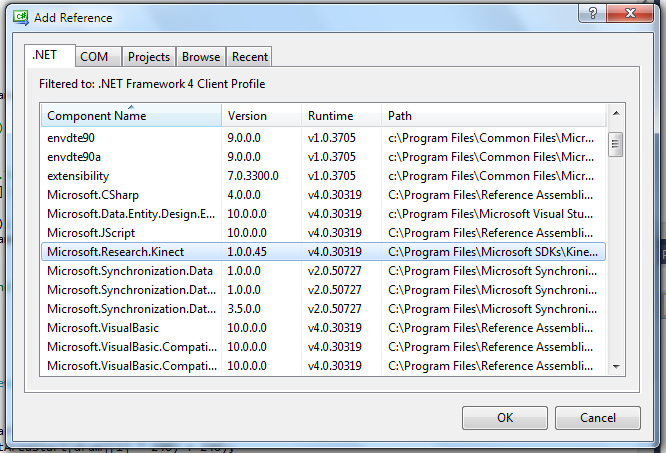Click the Kinect SDKs path cell

pyautogui.click(x=493, y=252)
